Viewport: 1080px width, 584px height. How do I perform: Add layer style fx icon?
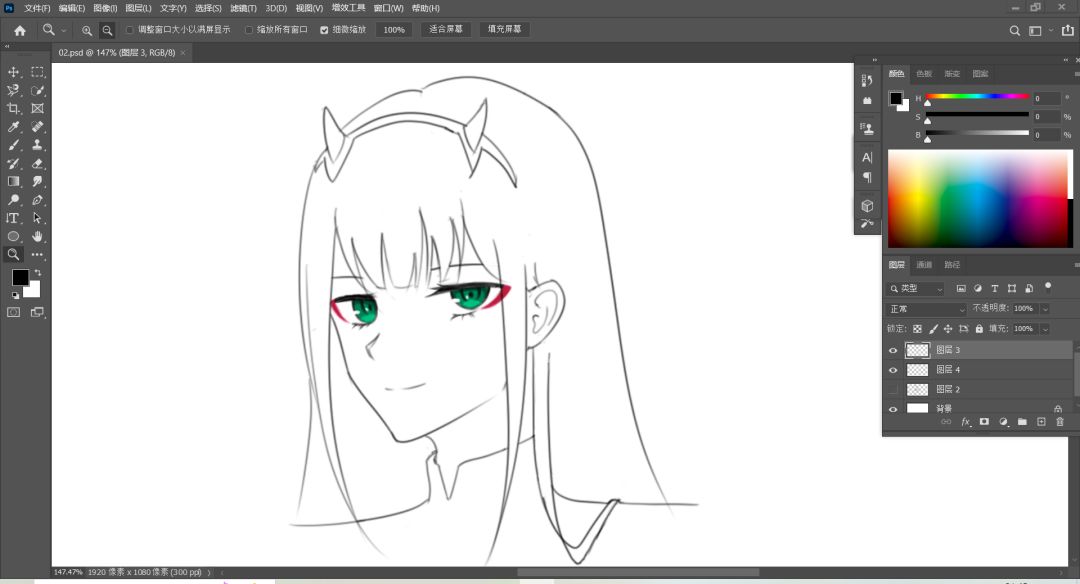tap(966, 421)
